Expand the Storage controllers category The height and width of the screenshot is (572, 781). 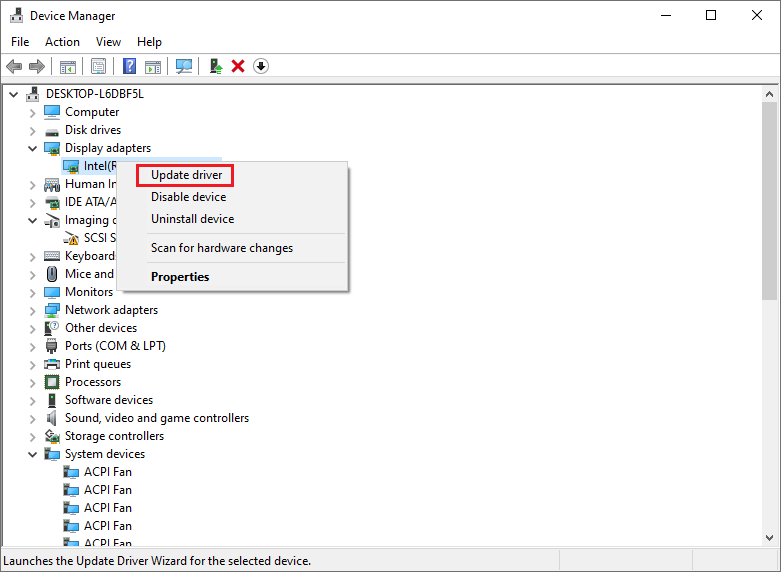pyautogui.click(x=33, y=437)
